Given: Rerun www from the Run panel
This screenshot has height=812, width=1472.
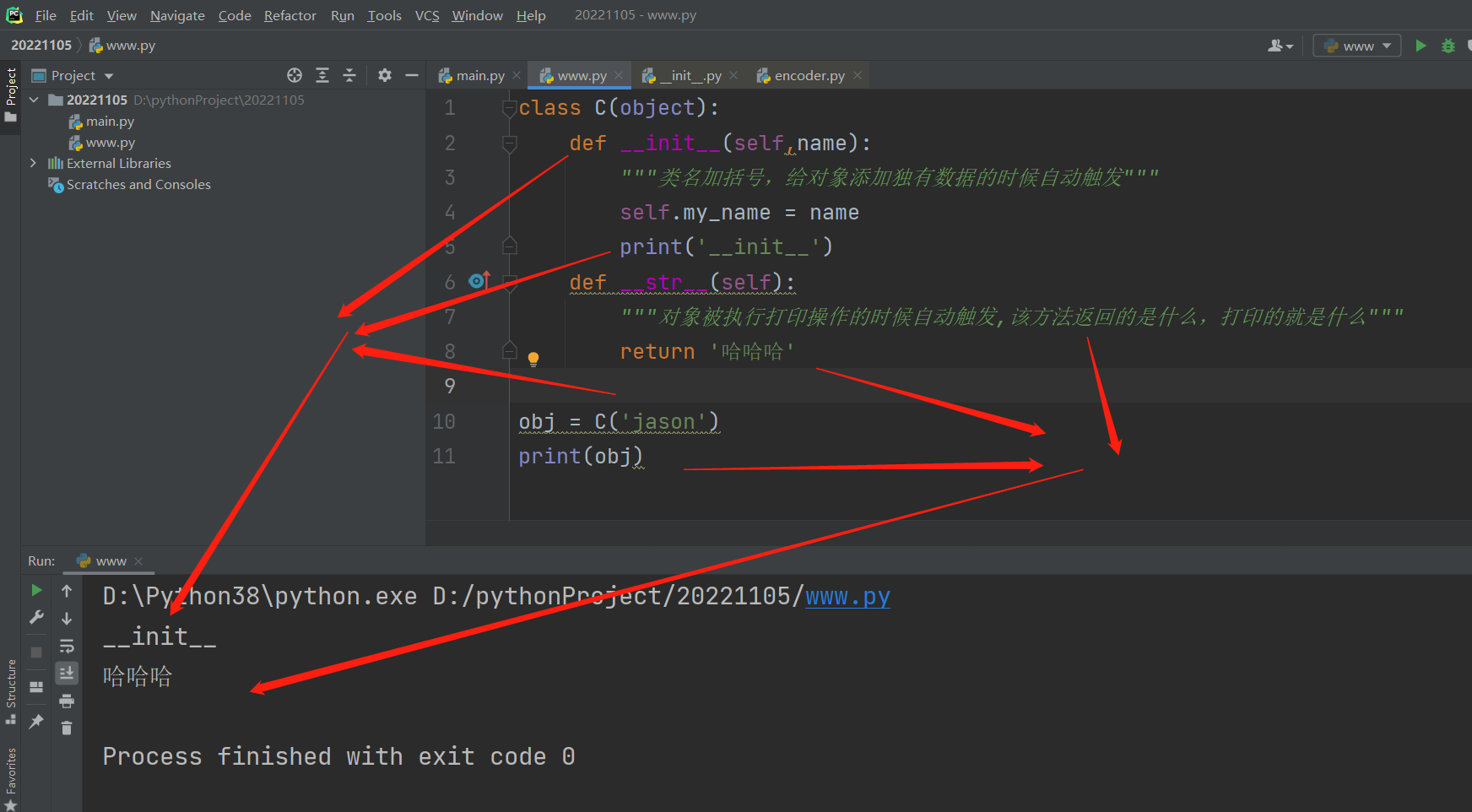Looking at the screenshot, I should tap(36, 590).
